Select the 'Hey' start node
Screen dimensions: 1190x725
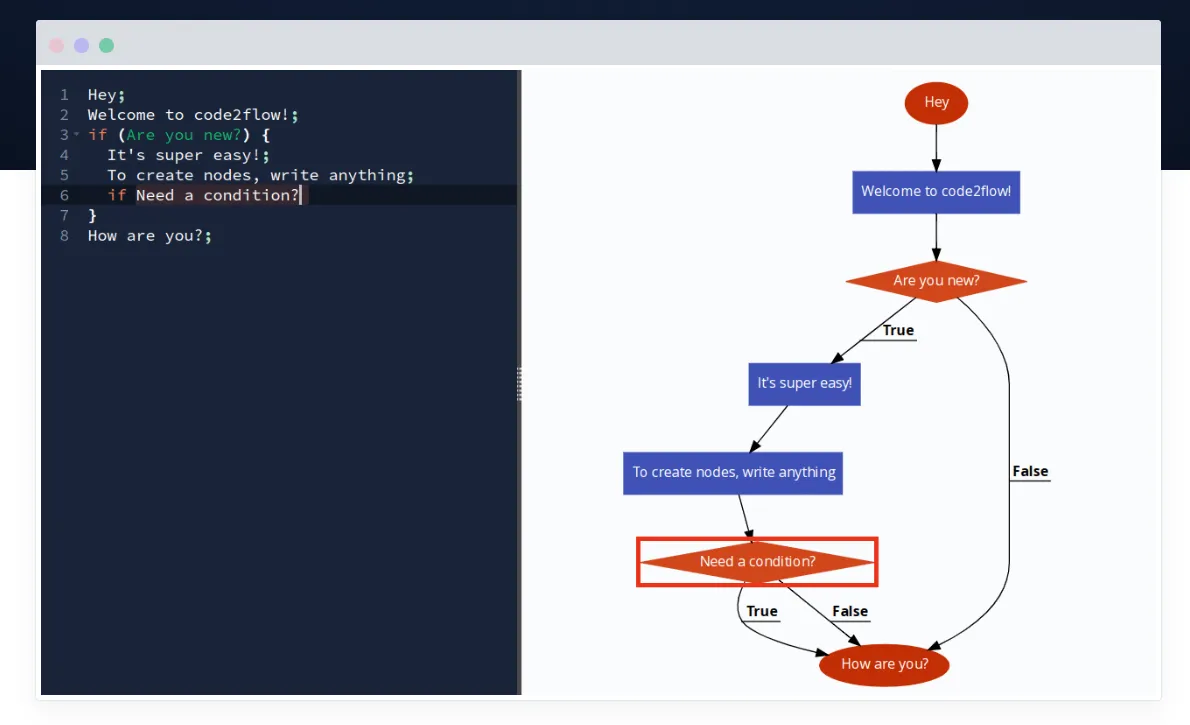[x=936, y=102]
